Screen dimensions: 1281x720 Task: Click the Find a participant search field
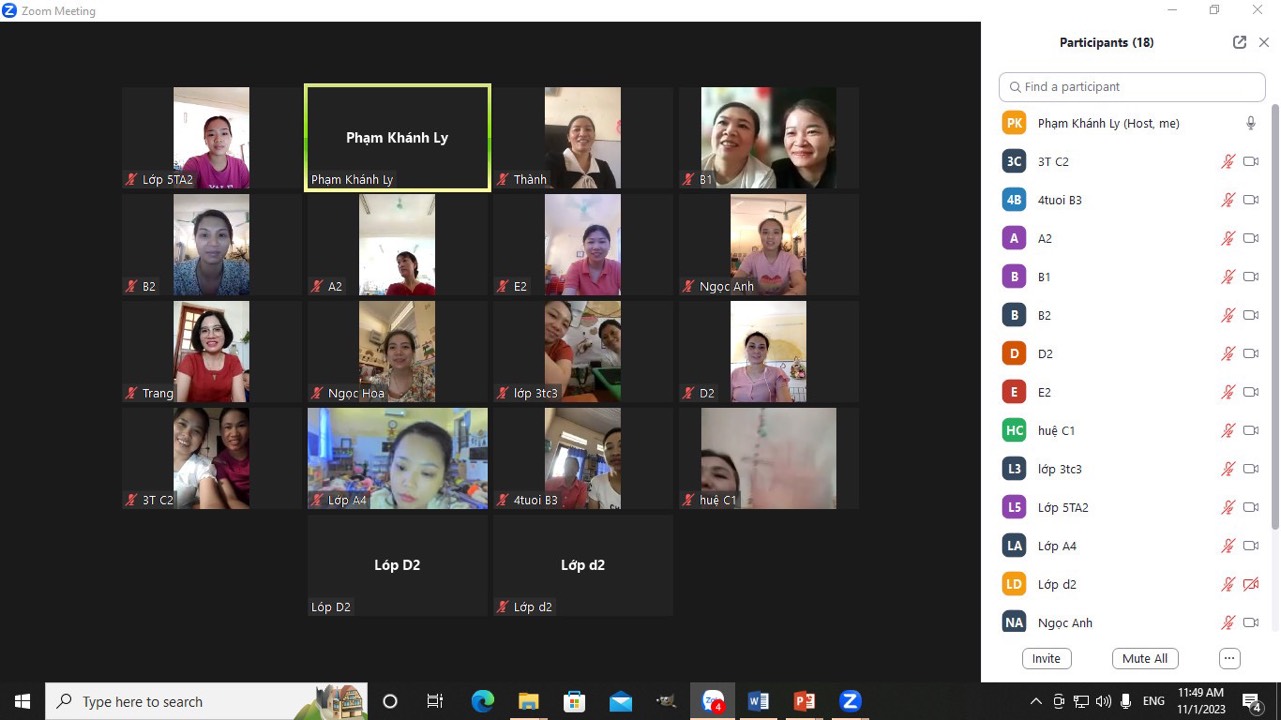click(x=1132, y=87)
